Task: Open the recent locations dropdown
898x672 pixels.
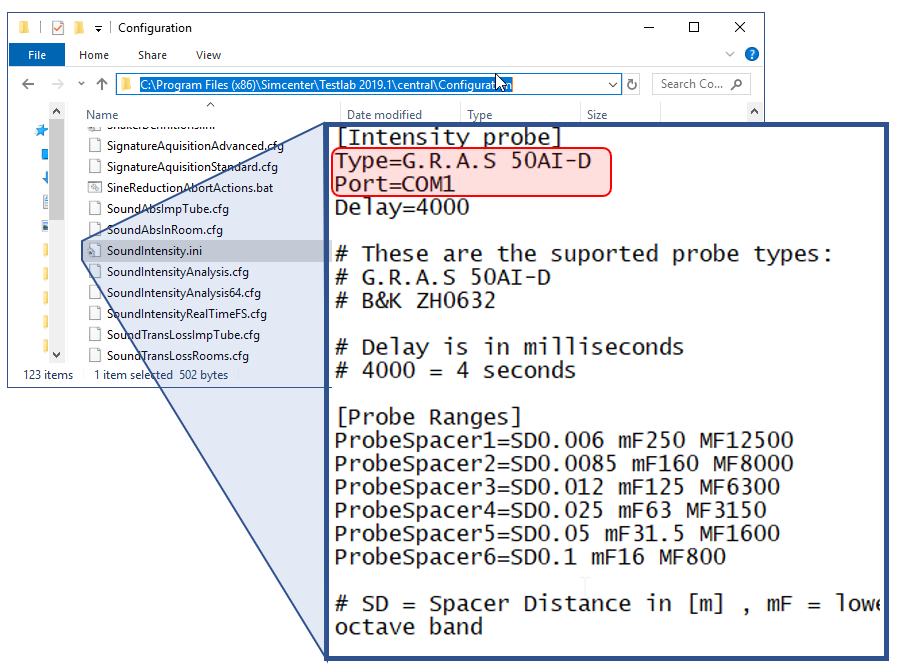Action: tap(81, 84)
